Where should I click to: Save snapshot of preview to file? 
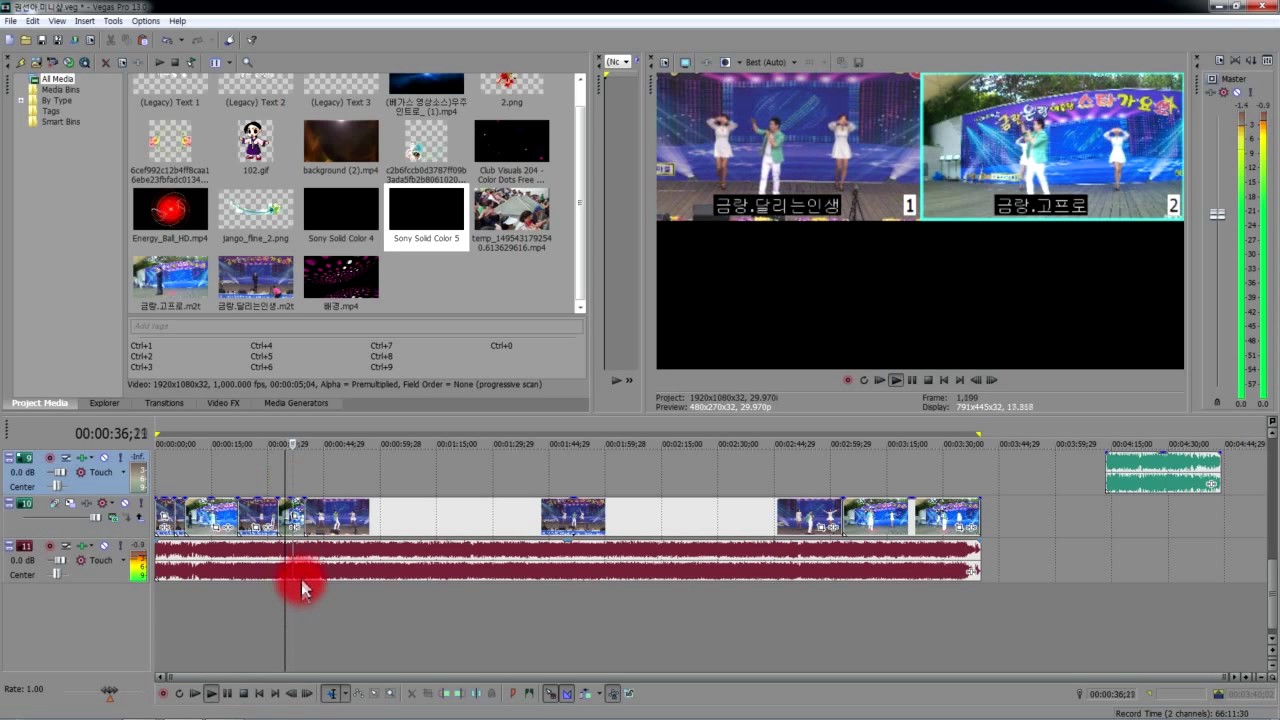tap(858, 62)
